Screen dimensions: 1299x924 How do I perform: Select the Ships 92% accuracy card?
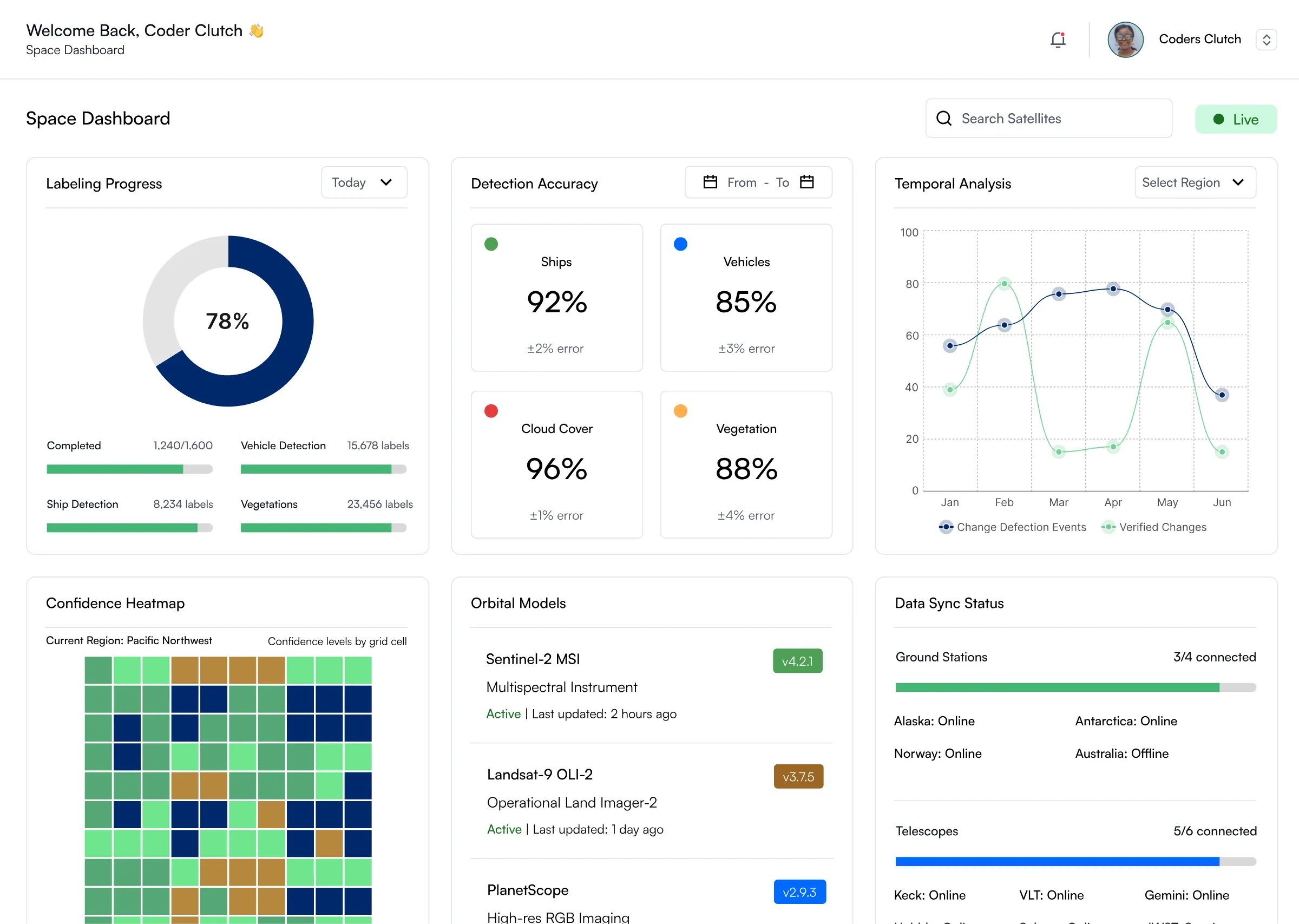pos(556,298)
